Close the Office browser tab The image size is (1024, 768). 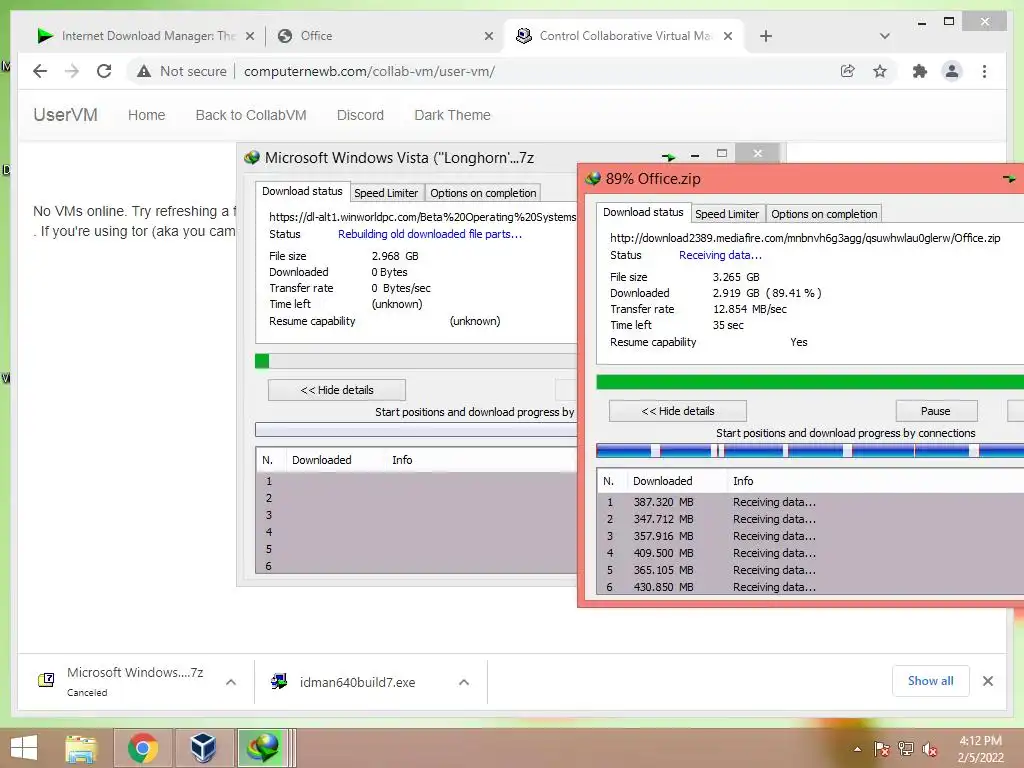click(x=488, y=36)
